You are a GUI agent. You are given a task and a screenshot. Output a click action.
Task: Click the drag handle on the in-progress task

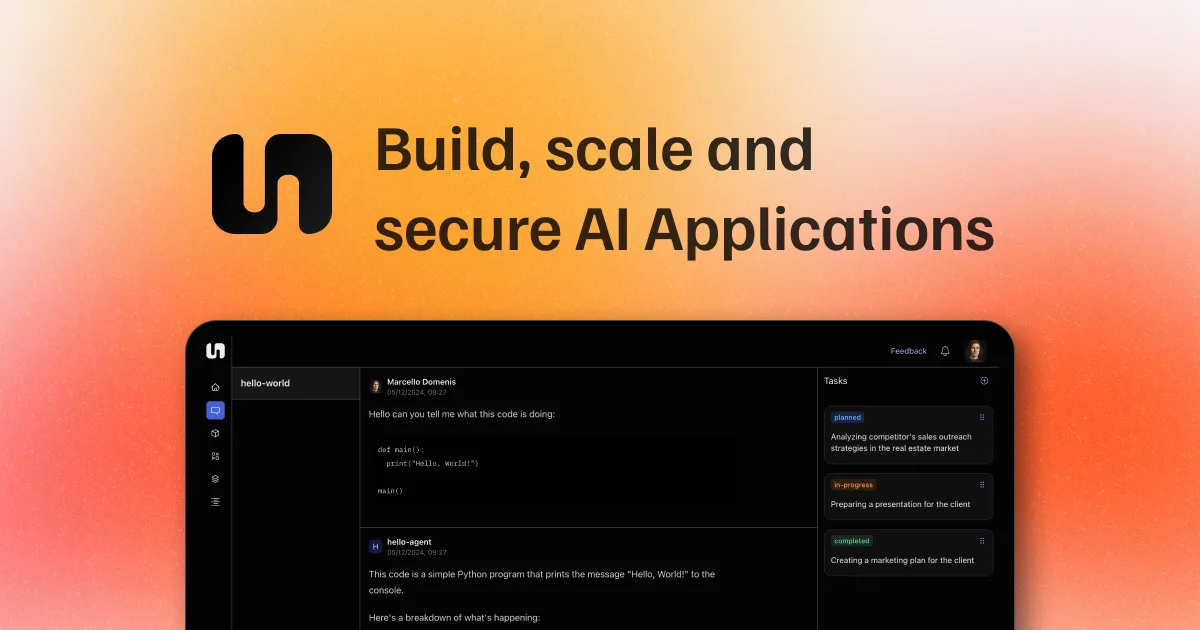[982, 484]
